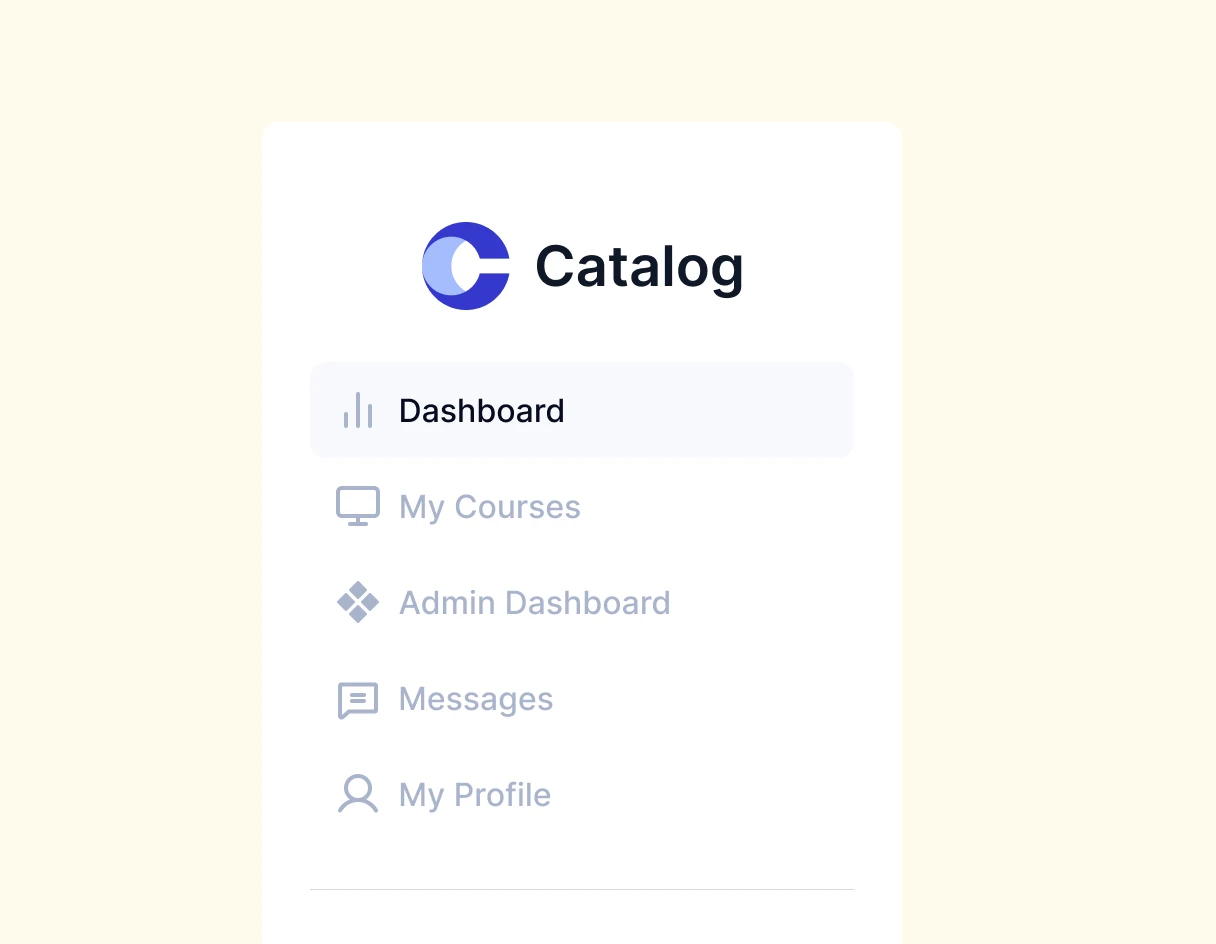Click the person icon next to My Profile

coord(358,794)
